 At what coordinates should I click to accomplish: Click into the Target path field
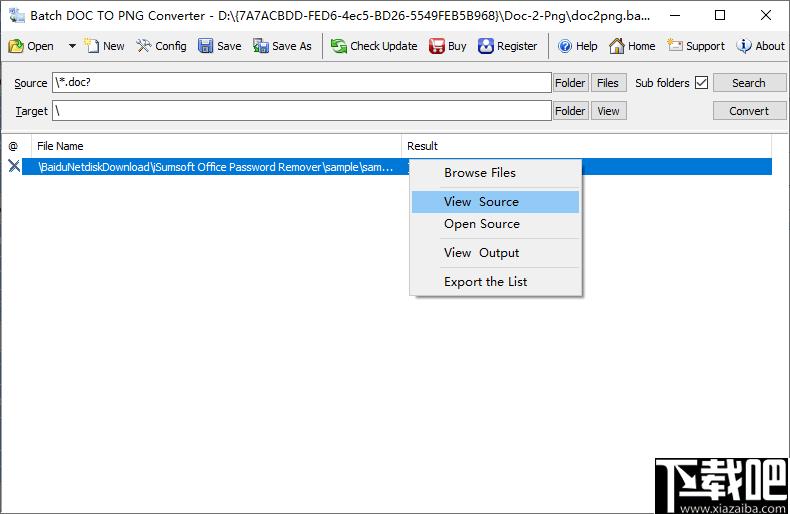point(302,111)
